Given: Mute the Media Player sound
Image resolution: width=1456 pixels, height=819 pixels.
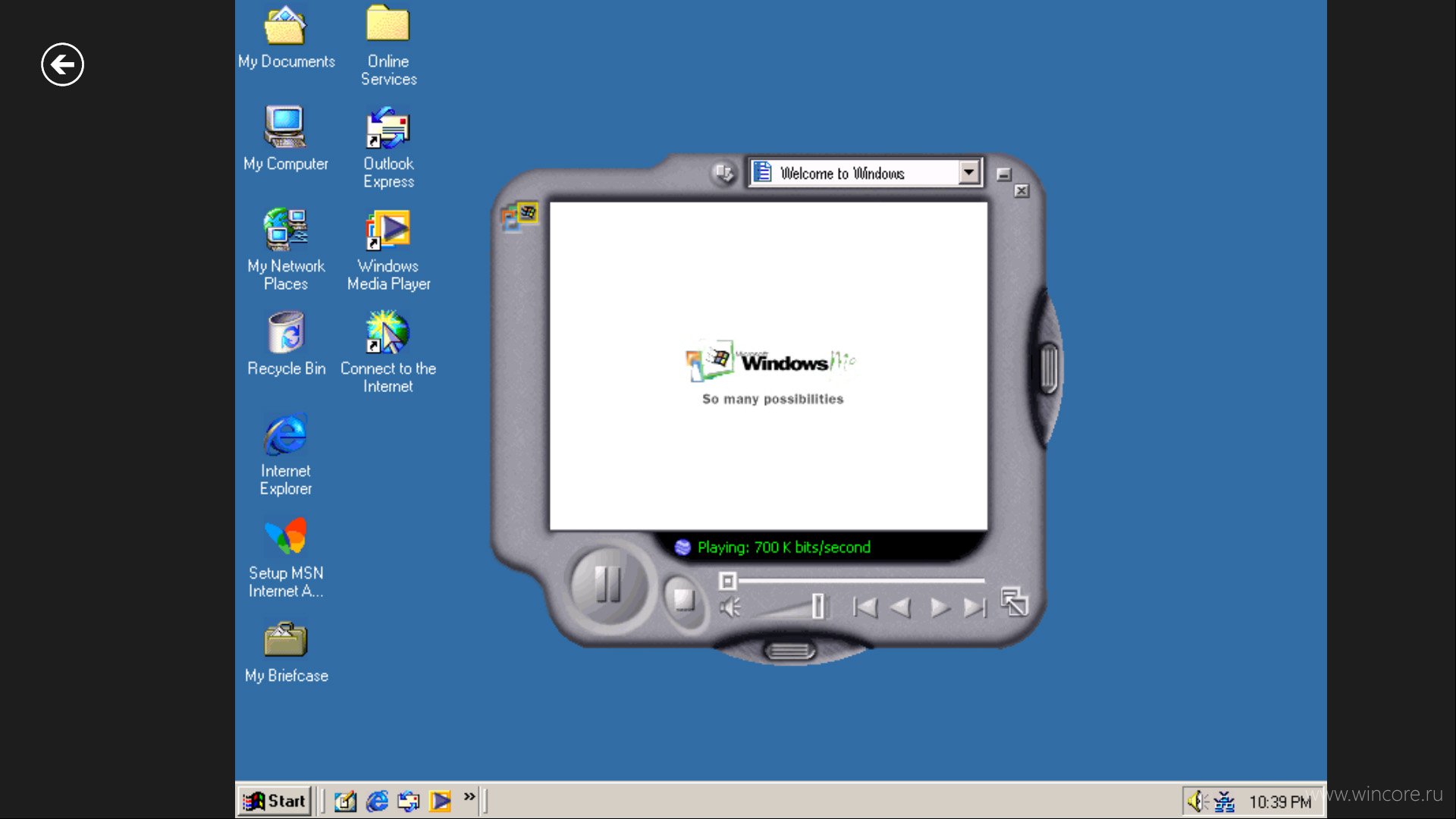Looking at the screenshot, I should (730, 607).
